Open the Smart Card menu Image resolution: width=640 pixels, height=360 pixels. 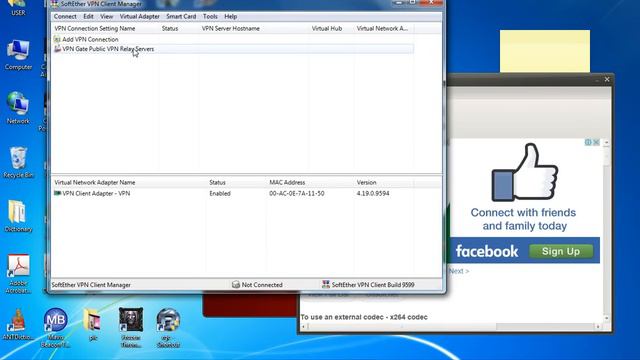coord(181,16)
